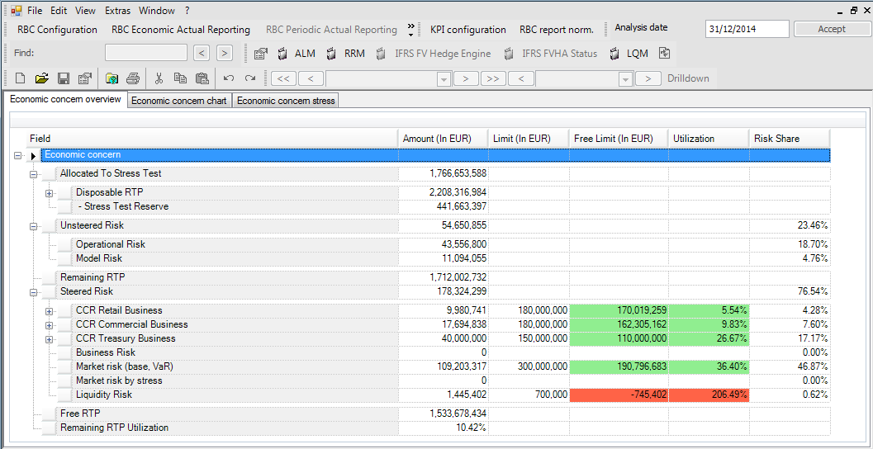Click the Cut scissors icon
Screen dimensions: 873x449
pyautogui.click(x=158, y=78)
